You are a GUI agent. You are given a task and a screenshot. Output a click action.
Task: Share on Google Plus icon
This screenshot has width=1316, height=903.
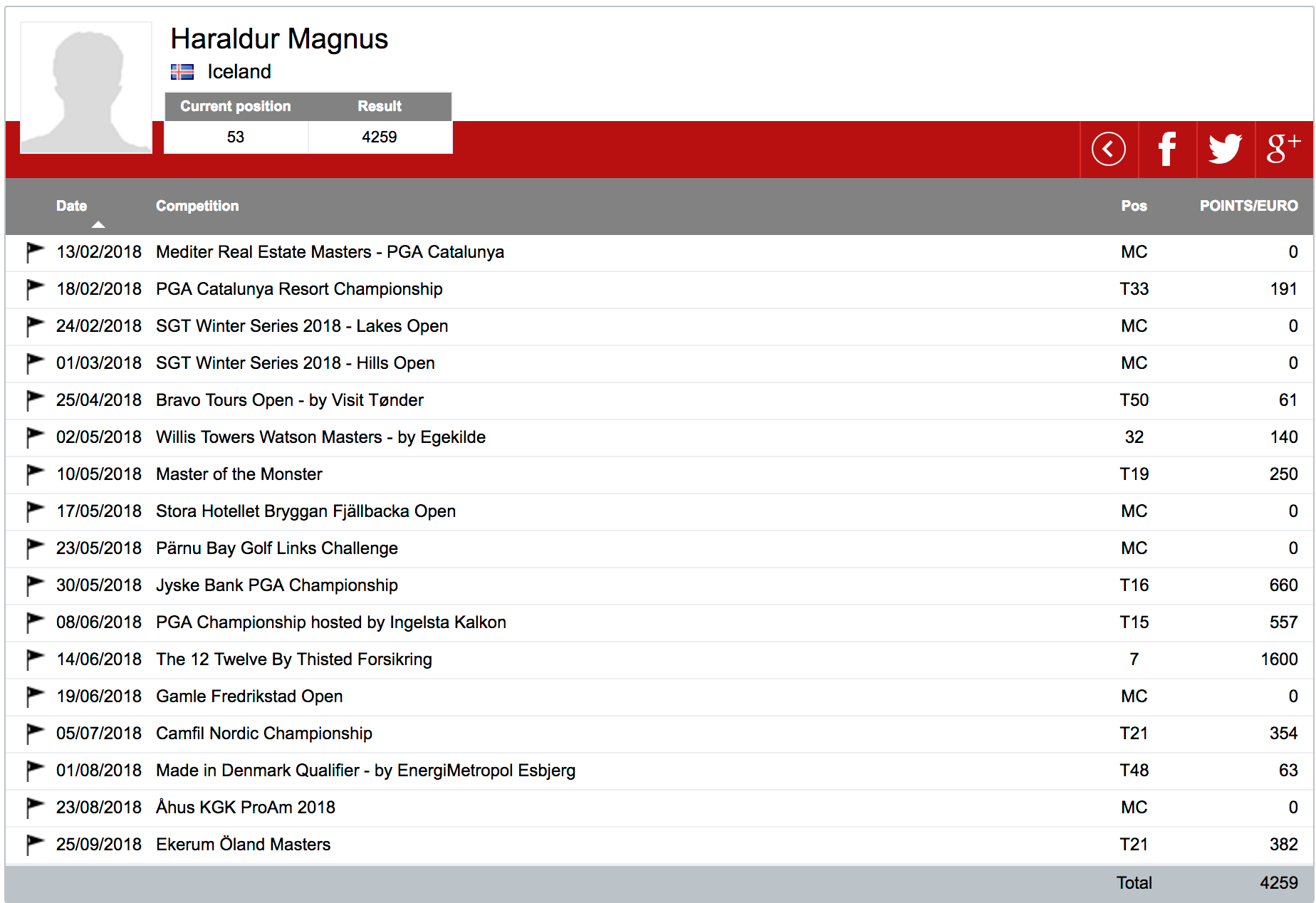pyautogui.click(x=1284, y=149)
